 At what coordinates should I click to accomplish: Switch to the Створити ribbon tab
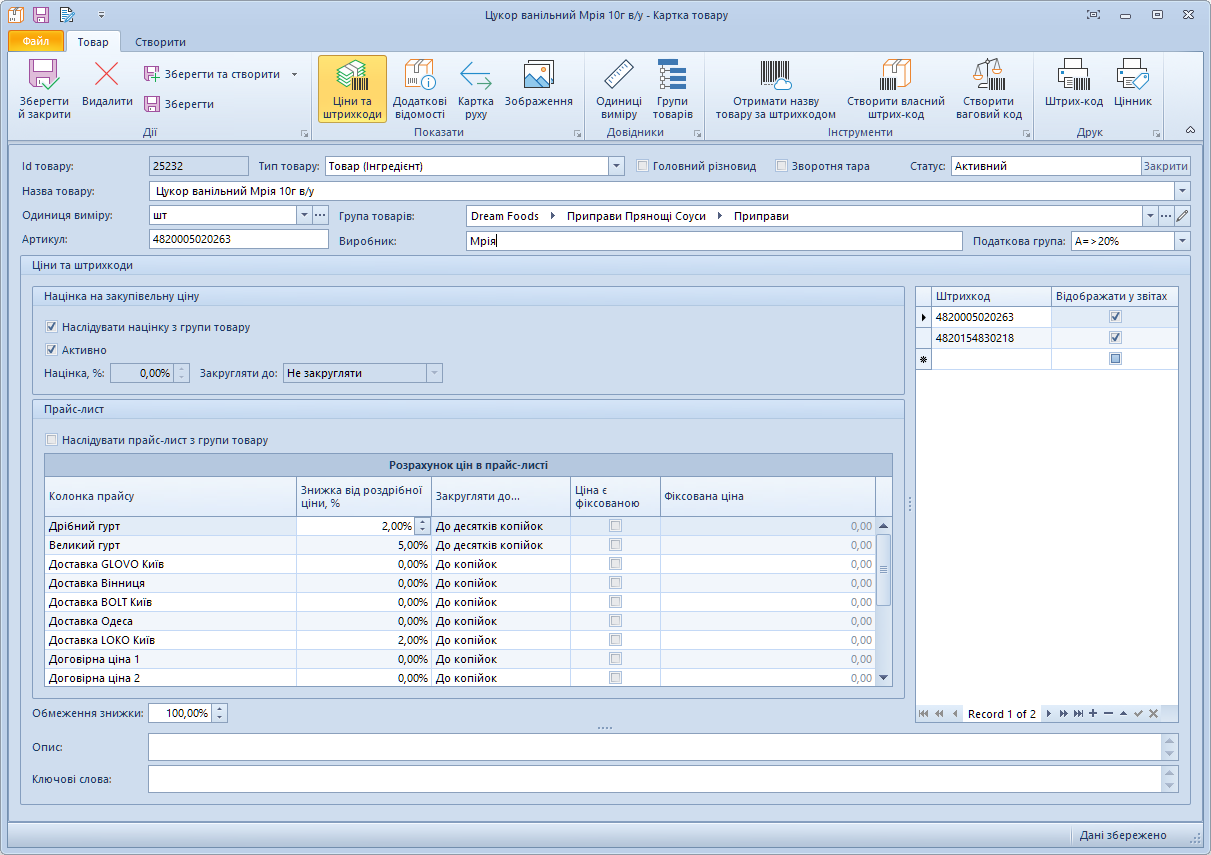pos(160,42)
